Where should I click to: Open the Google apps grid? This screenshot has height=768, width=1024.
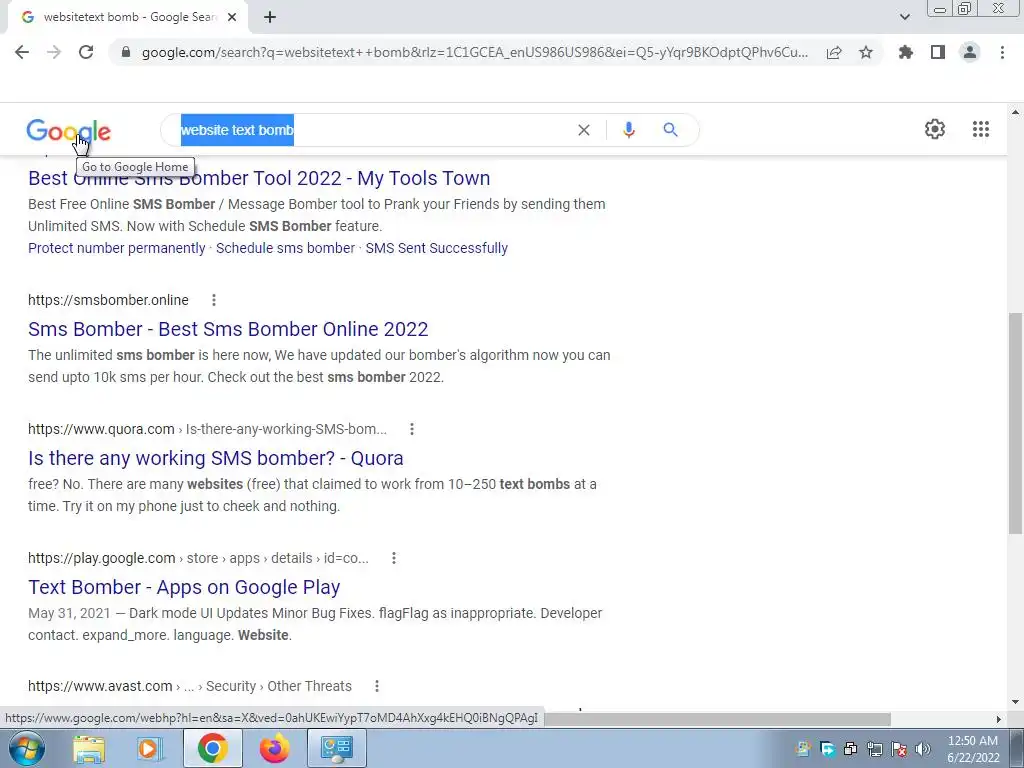[980, 129]
